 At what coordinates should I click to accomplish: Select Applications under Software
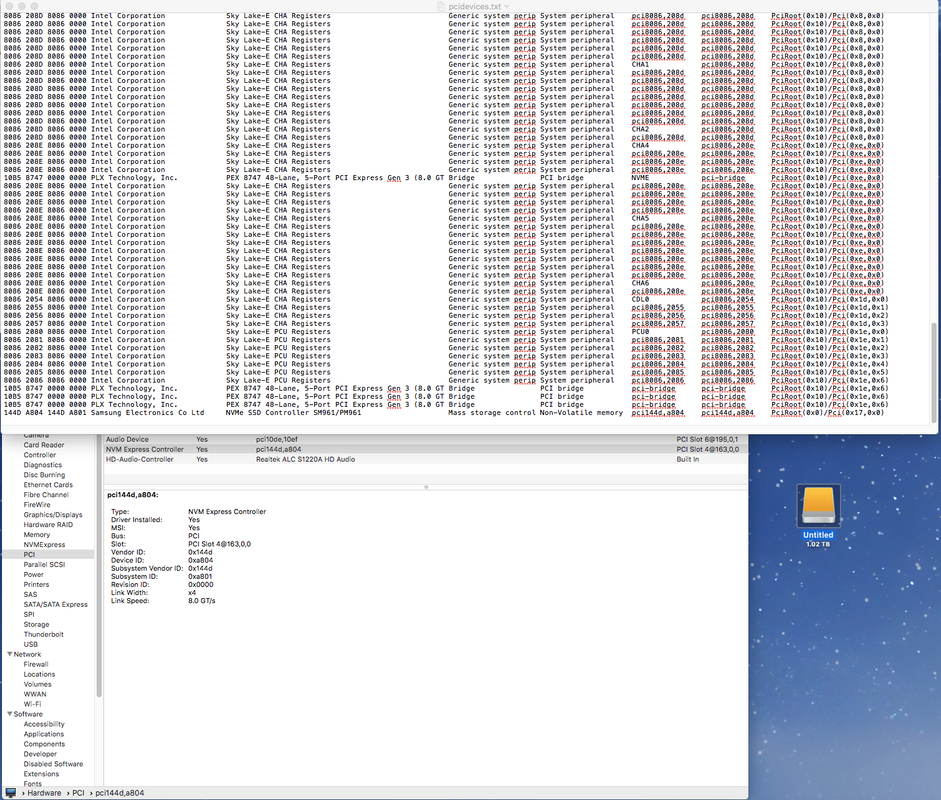[x=44, y=734]
